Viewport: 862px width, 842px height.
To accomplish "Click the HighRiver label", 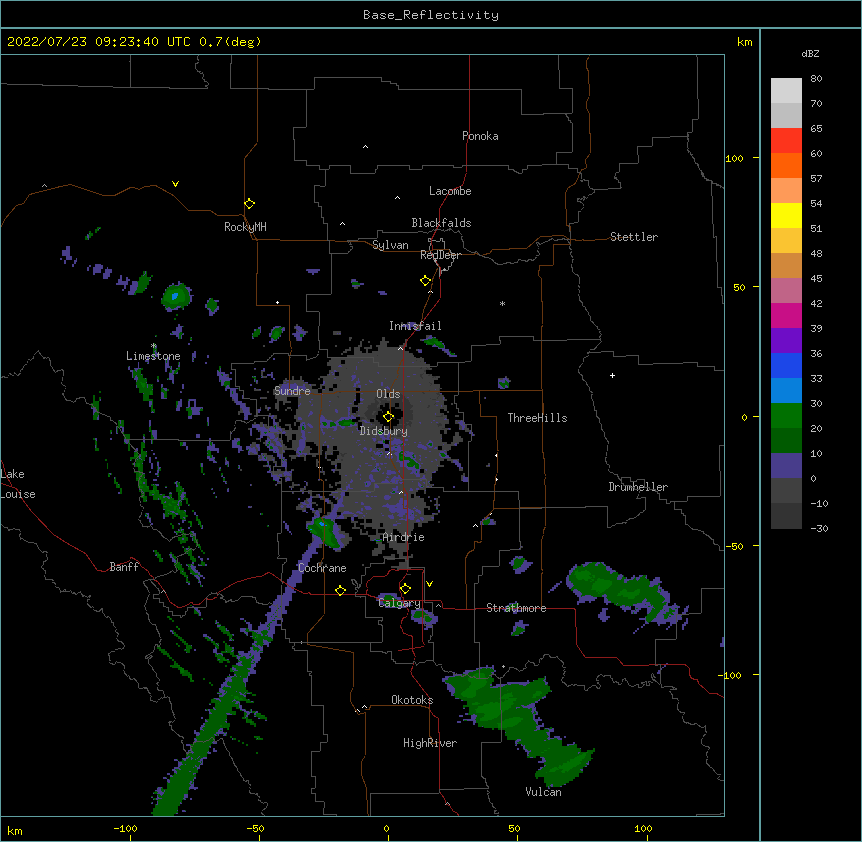I will (x=430, y=743).
